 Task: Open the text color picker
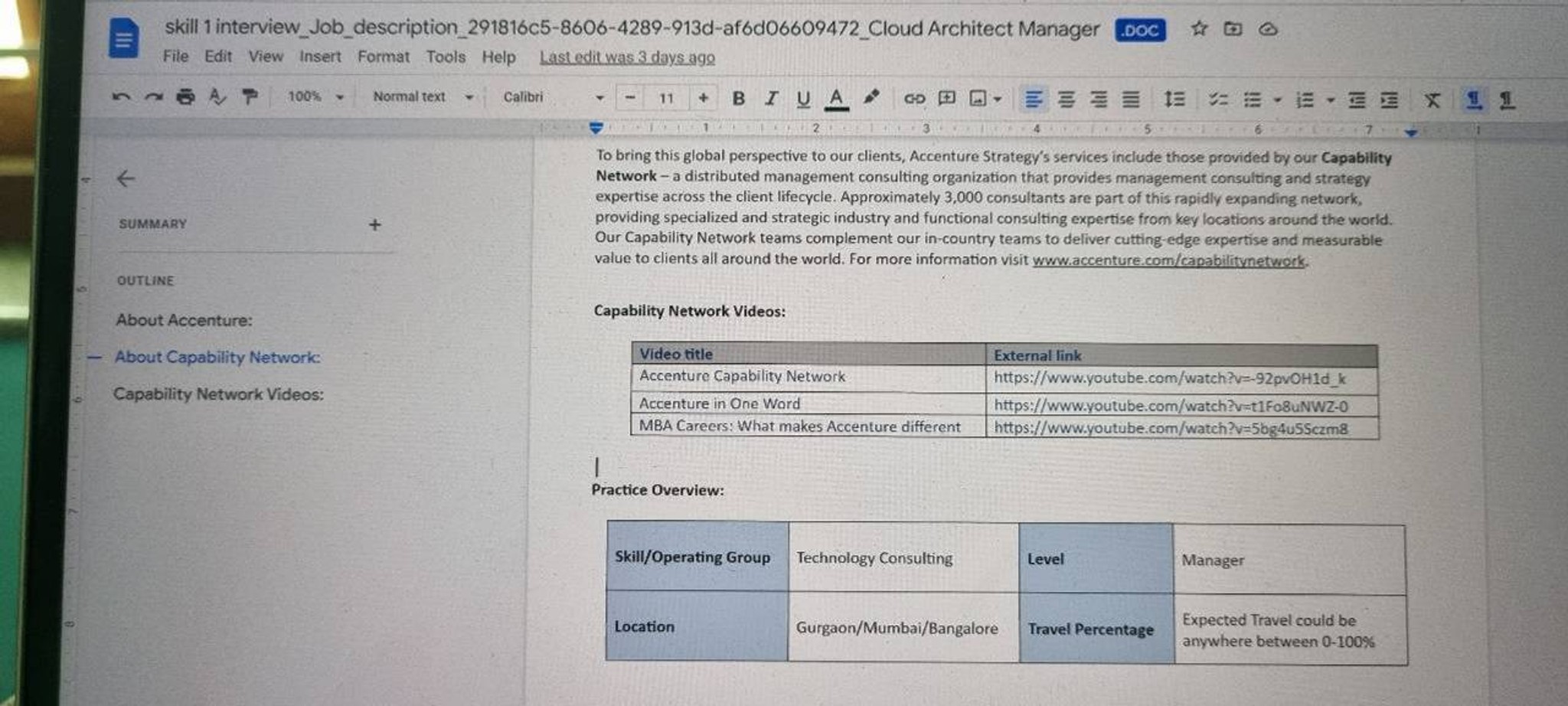836,98
